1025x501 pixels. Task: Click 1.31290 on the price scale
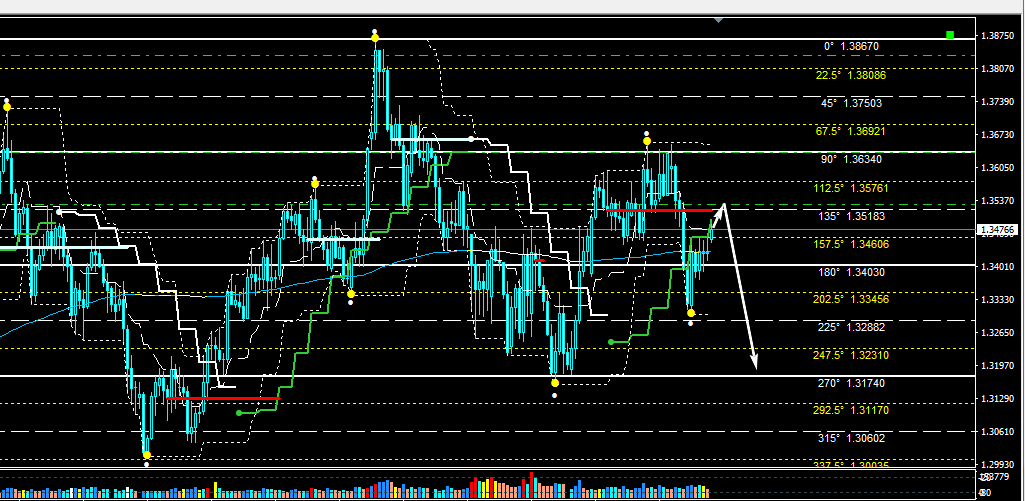coord(998,399)
